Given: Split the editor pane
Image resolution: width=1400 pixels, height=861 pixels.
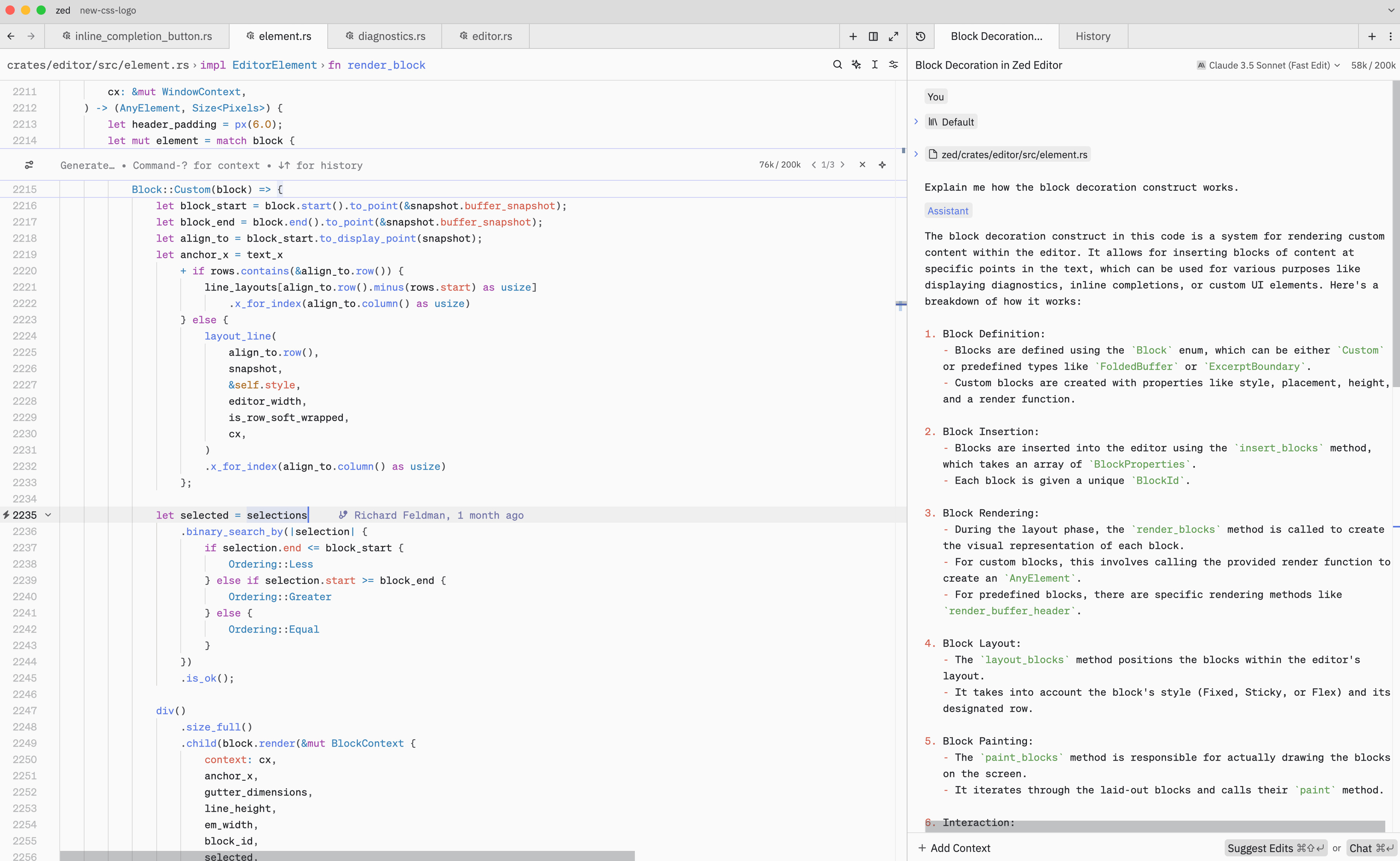Looking at the screenshot, I should [873, 36].
